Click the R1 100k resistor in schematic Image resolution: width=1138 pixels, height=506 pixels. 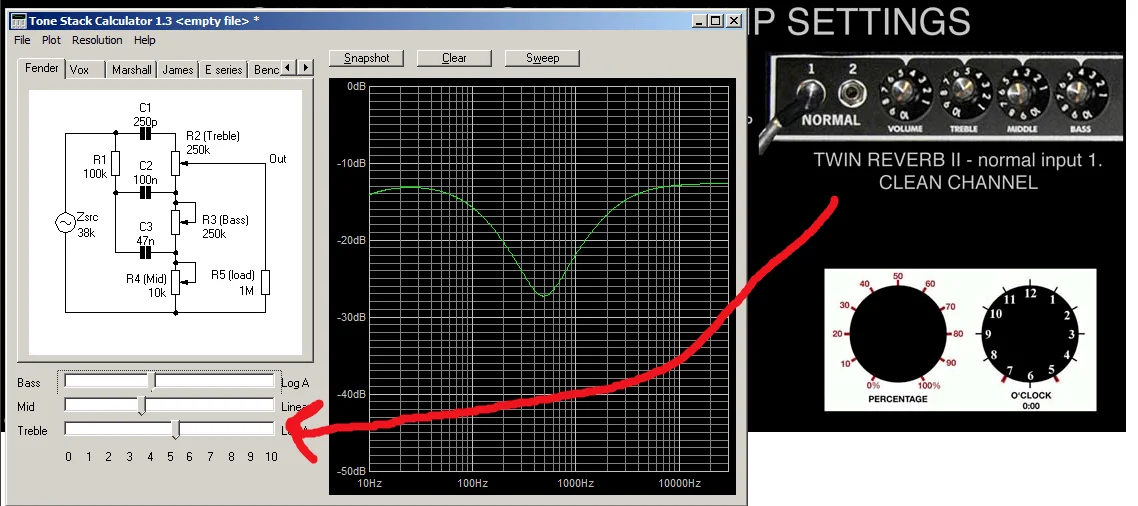coord(116,163)
